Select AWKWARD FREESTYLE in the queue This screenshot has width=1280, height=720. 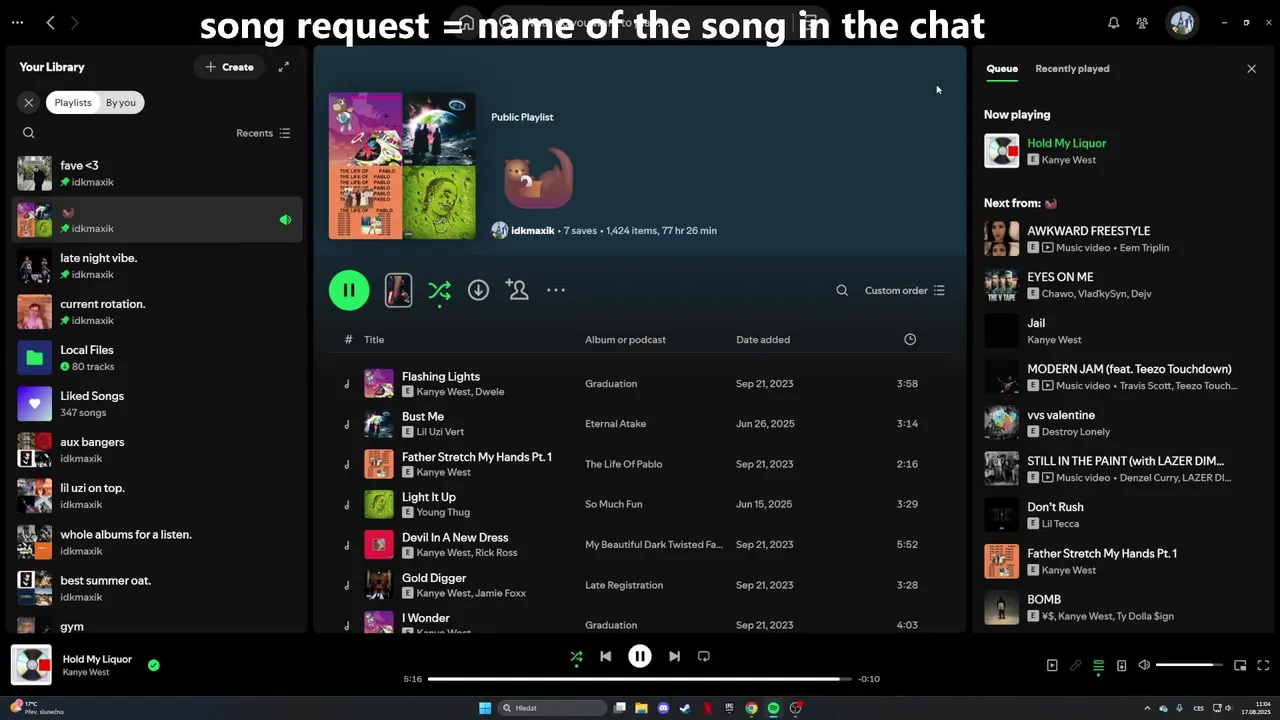point(1119,239)
